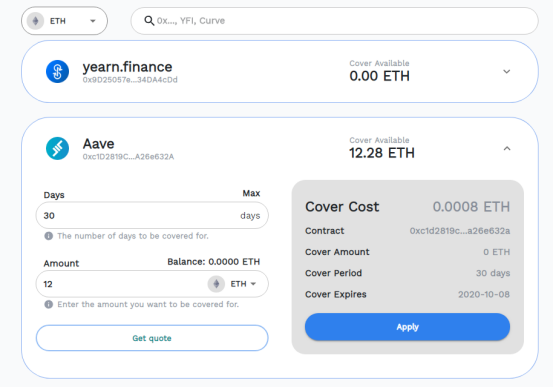Open the ETH currency dropdown at top
This screenshot has width=553, height=387.
(64, 21)
